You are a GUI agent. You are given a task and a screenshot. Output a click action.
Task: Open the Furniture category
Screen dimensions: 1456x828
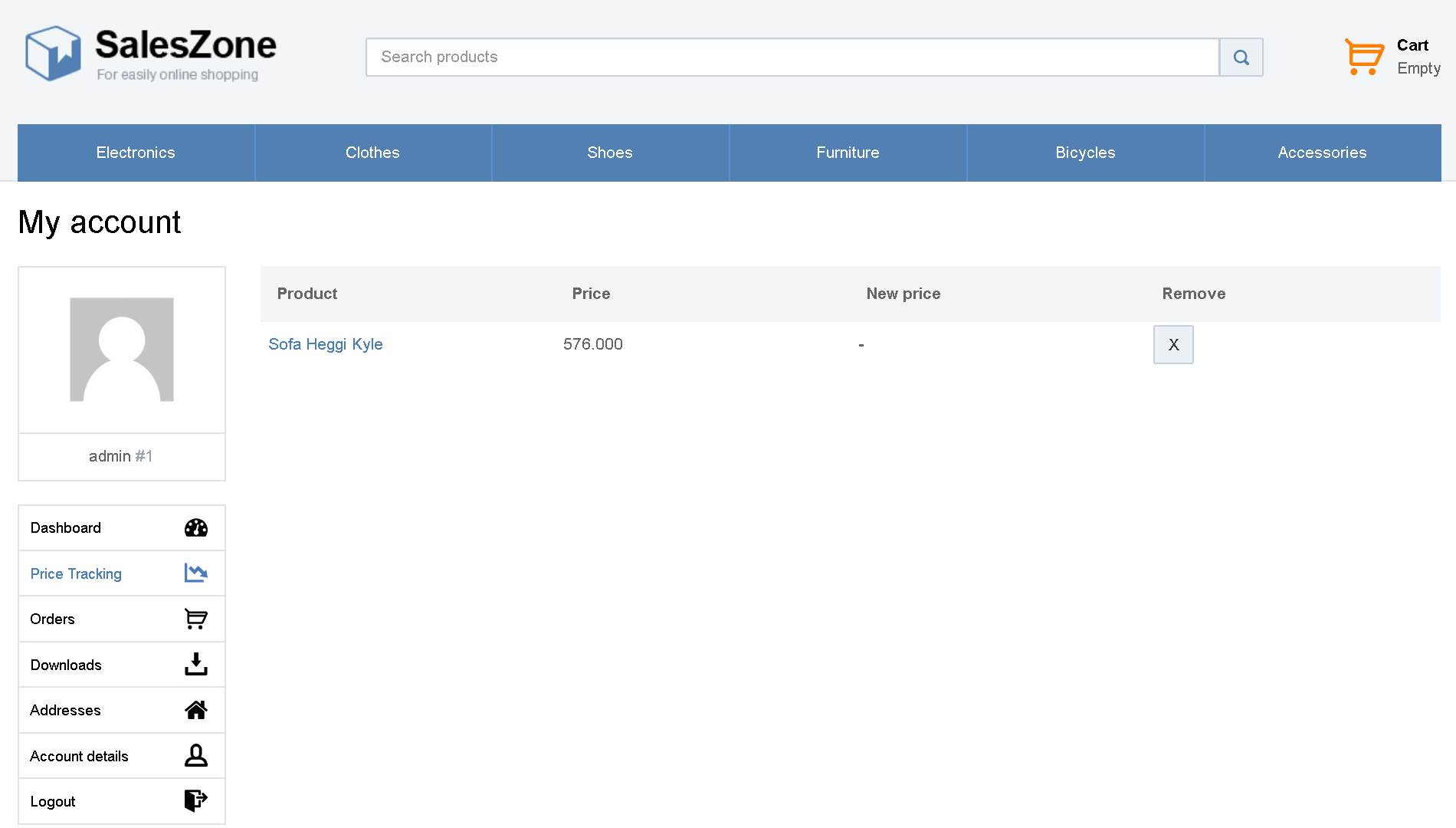click(x=848, y=153)
